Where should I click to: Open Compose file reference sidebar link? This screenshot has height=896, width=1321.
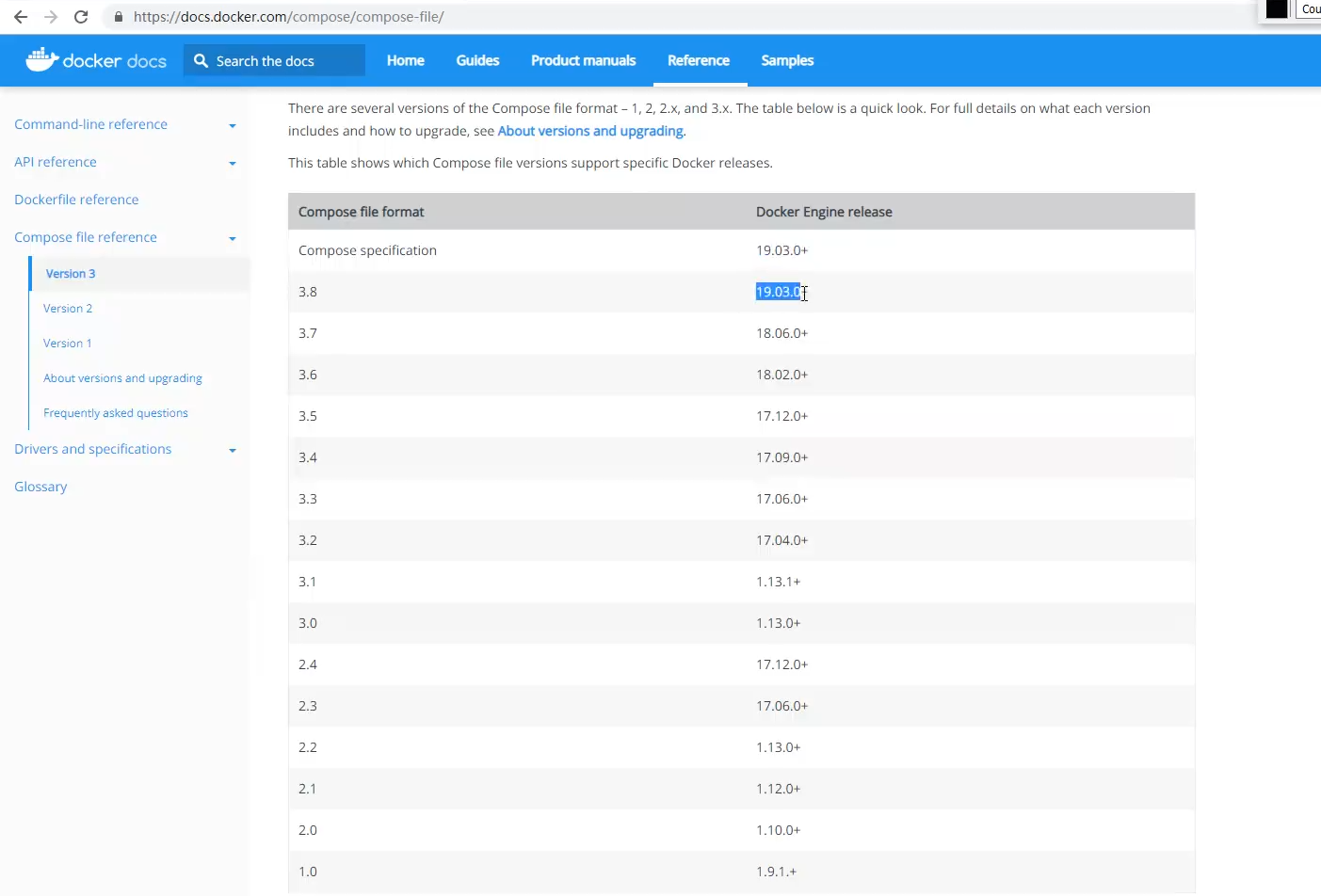pos(86,237)
